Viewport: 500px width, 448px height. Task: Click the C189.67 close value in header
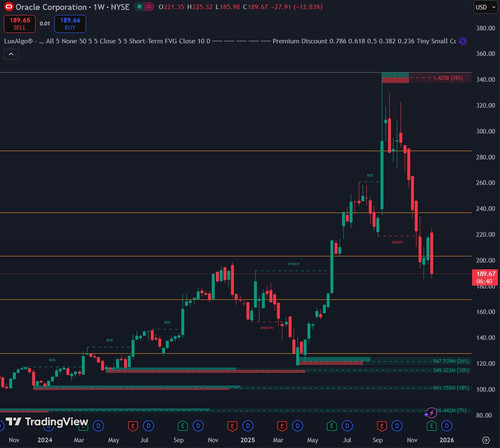(x=255, y=7)
